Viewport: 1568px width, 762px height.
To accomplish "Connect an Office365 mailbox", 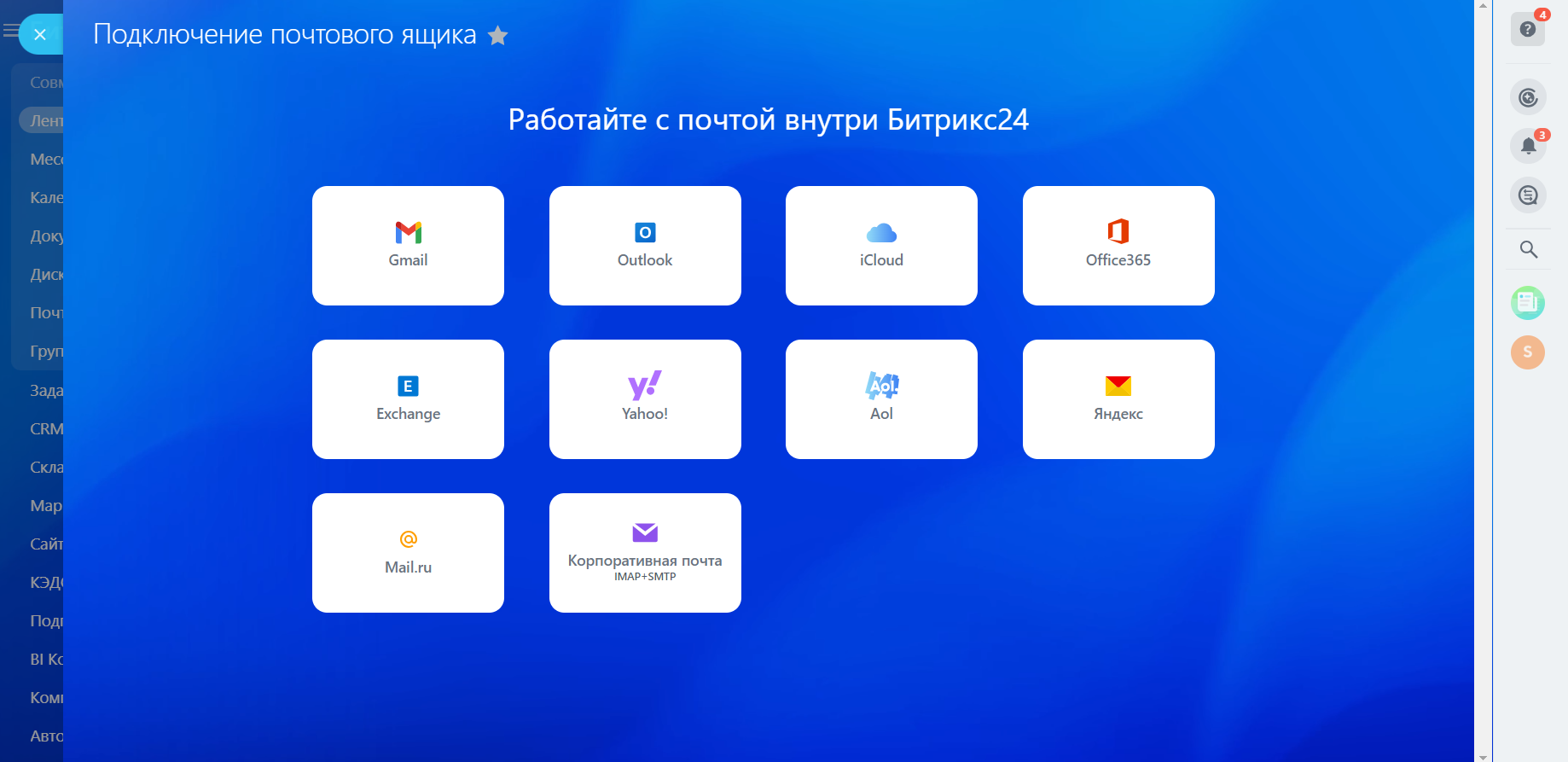I will click(x=1118, y=246).
